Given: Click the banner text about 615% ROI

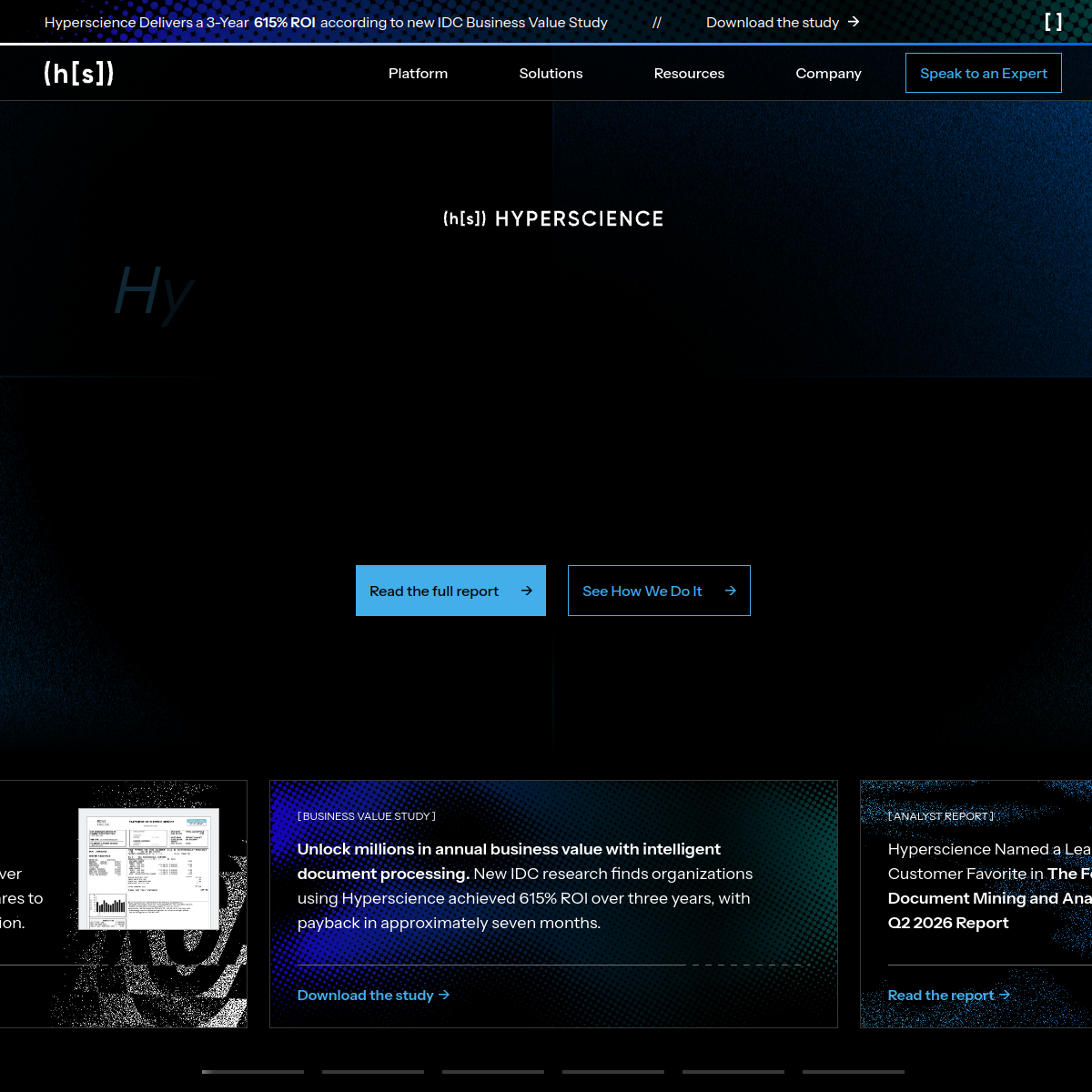Looking at the screenshot, I should pyautogui.click(x=326, y=22).
